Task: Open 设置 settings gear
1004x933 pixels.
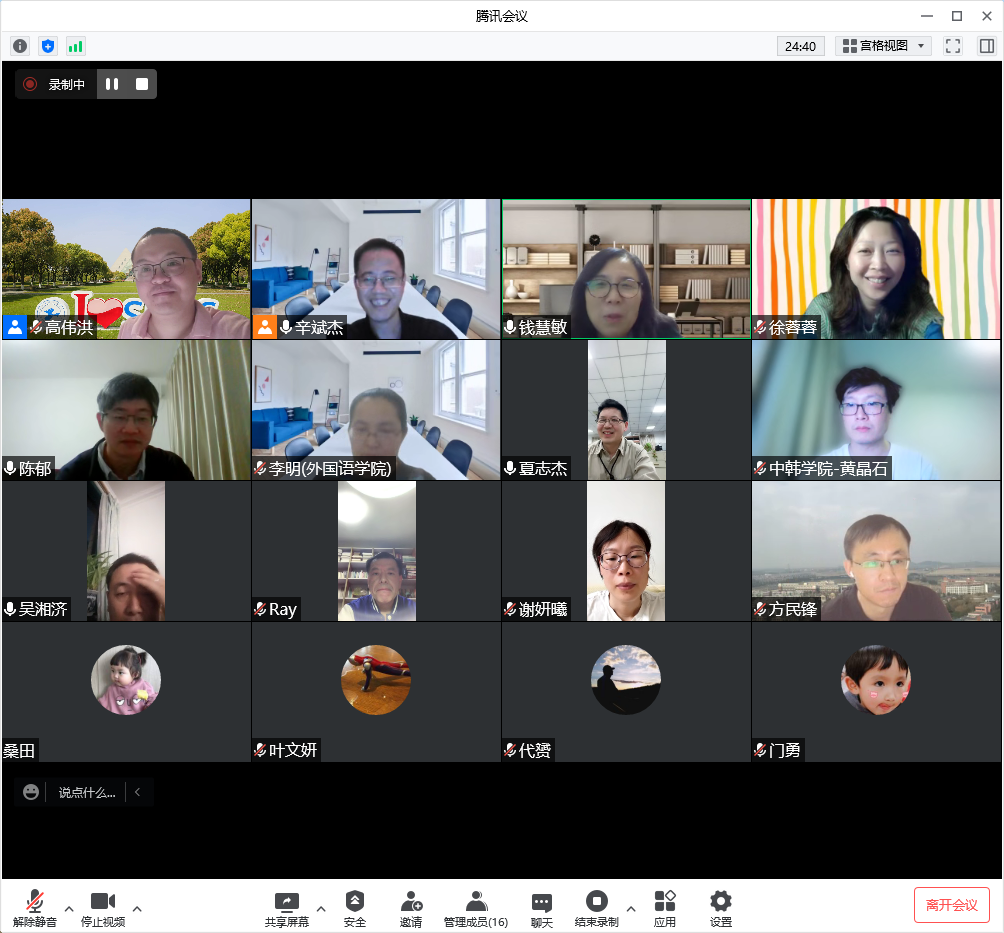Action: point(720,907)
